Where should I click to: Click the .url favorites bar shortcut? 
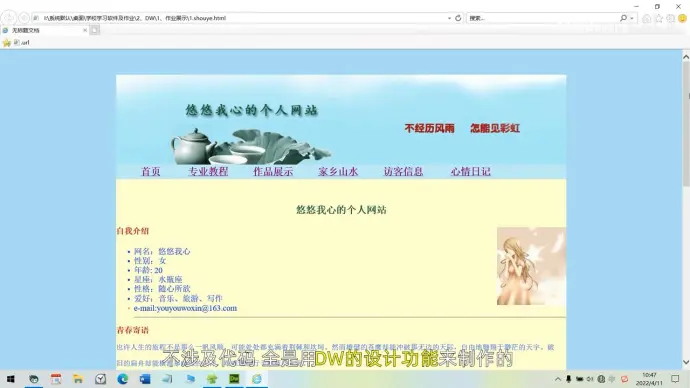pos(22,43)
